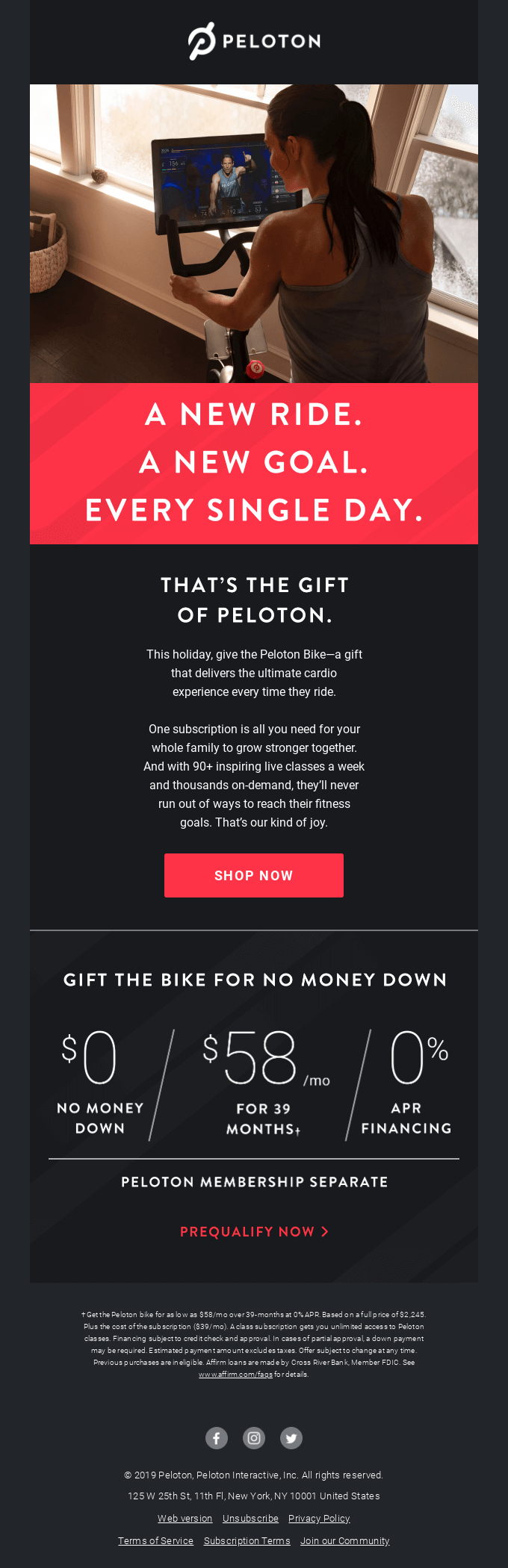
Task: Click the red 'A New Ride' headline banner
Action: pyautogui.click(x=254, y=463)
